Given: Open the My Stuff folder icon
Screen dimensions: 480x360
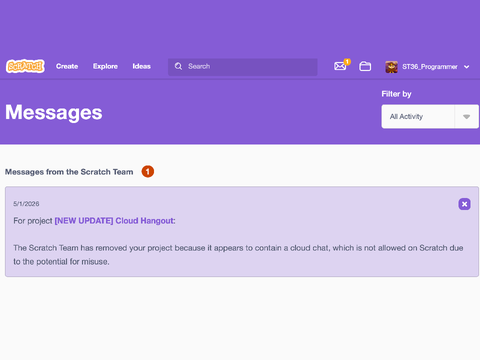Looking at the screenshot, I should (365, 66).
